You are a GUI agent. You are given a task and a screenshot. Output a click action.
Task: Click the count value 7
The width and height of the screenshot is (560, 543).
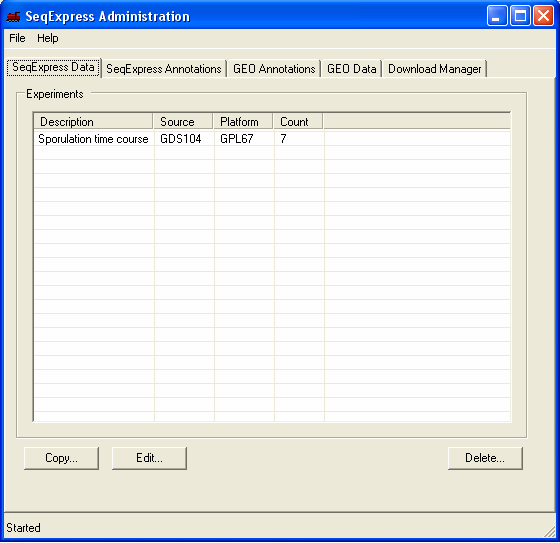click(283, 139)
